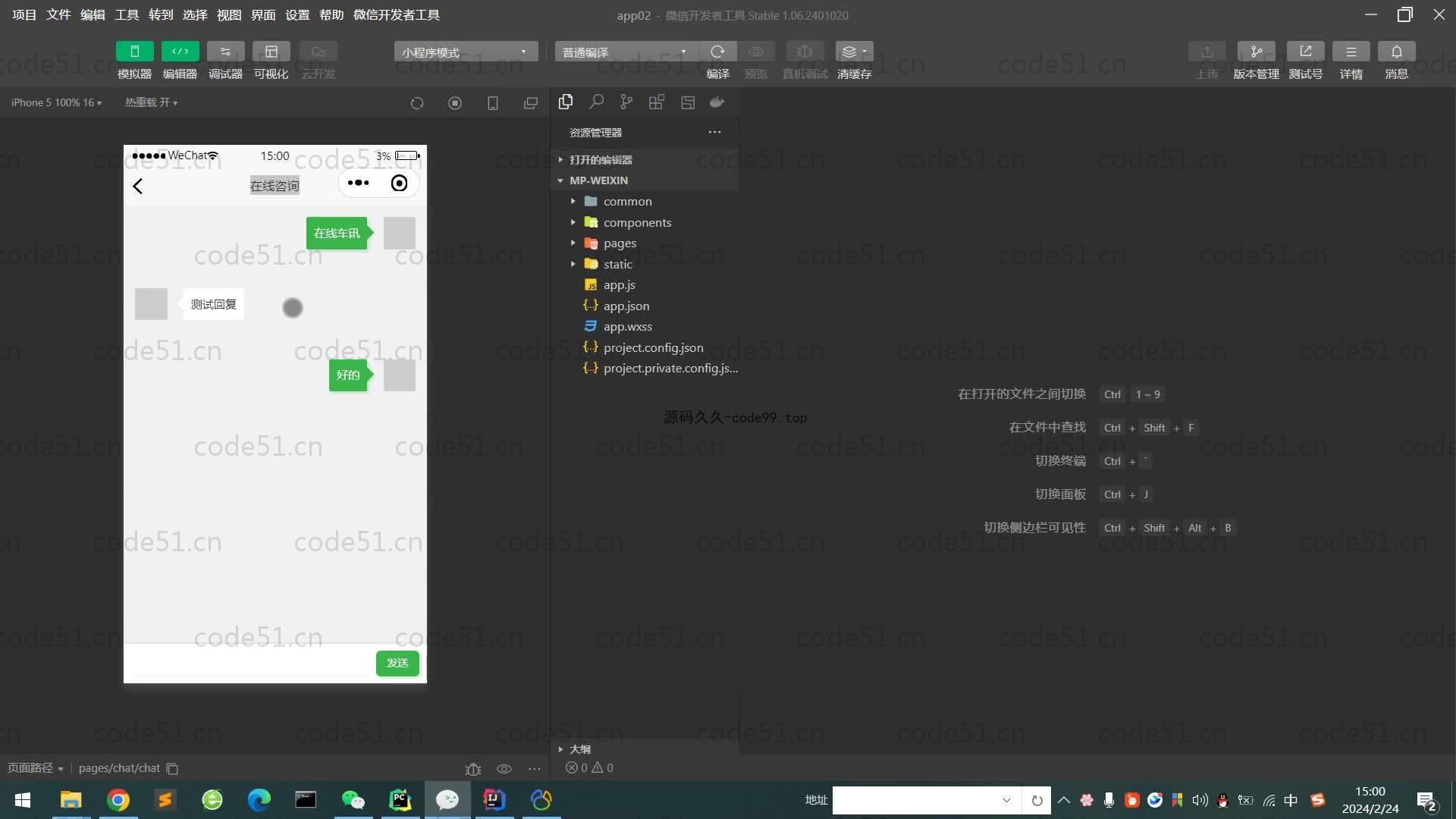The image size is (1456, 819).
Task: Click the avatar next to 测试回复
Action: 151,304
